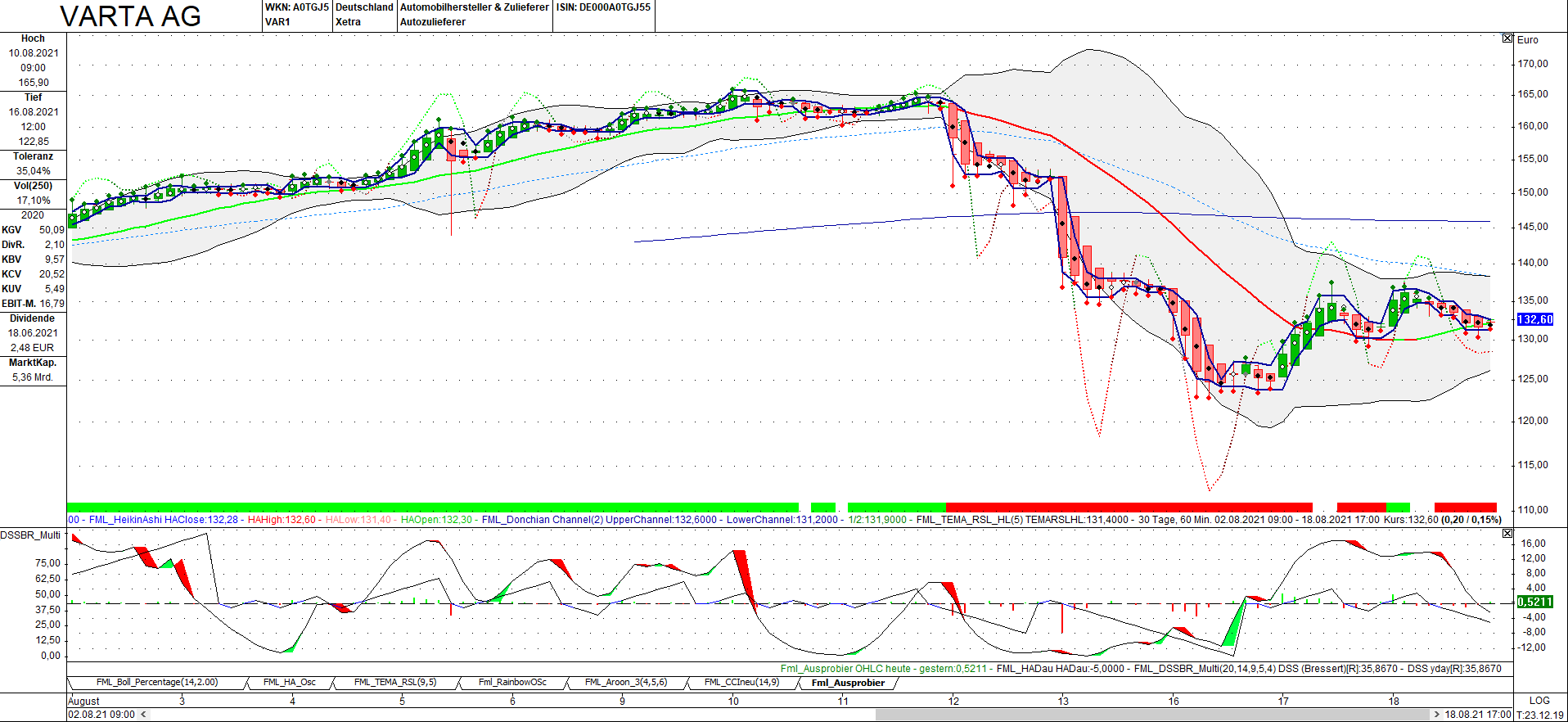Click the Deutschland country label
1568x722 pixels.
coord(364,7)
